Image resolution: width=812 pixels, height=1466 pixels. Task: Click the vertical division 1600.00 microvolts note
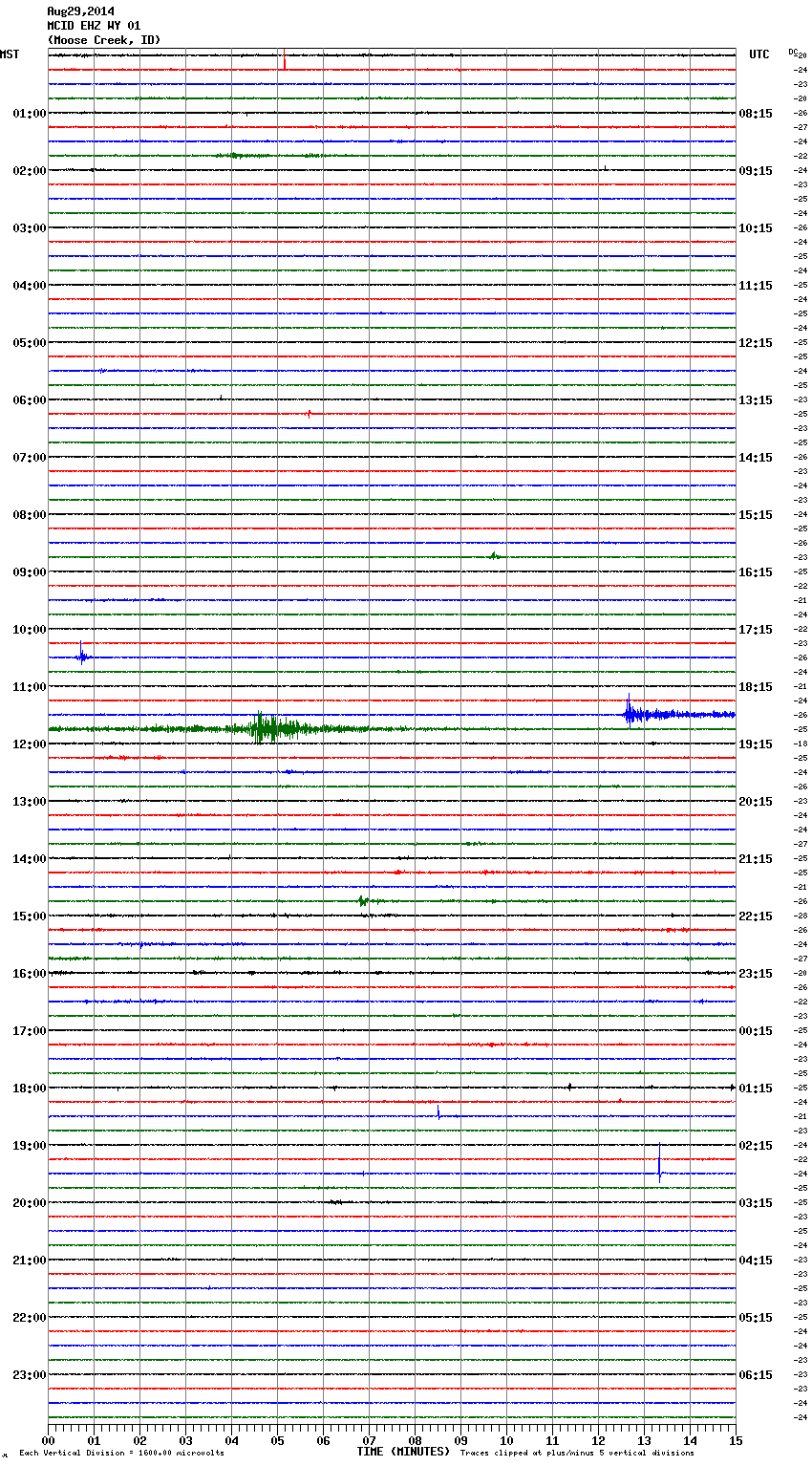[121, 1454]
